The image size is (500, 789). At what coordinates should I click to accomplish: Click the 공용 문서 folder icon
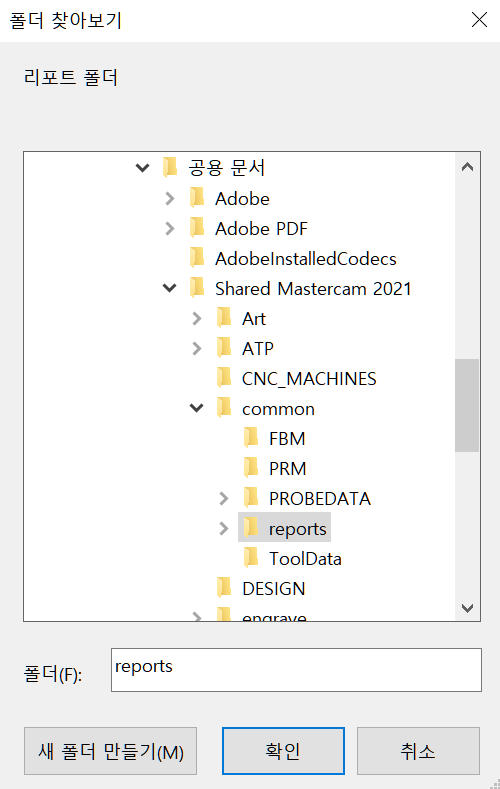(170, 167)
